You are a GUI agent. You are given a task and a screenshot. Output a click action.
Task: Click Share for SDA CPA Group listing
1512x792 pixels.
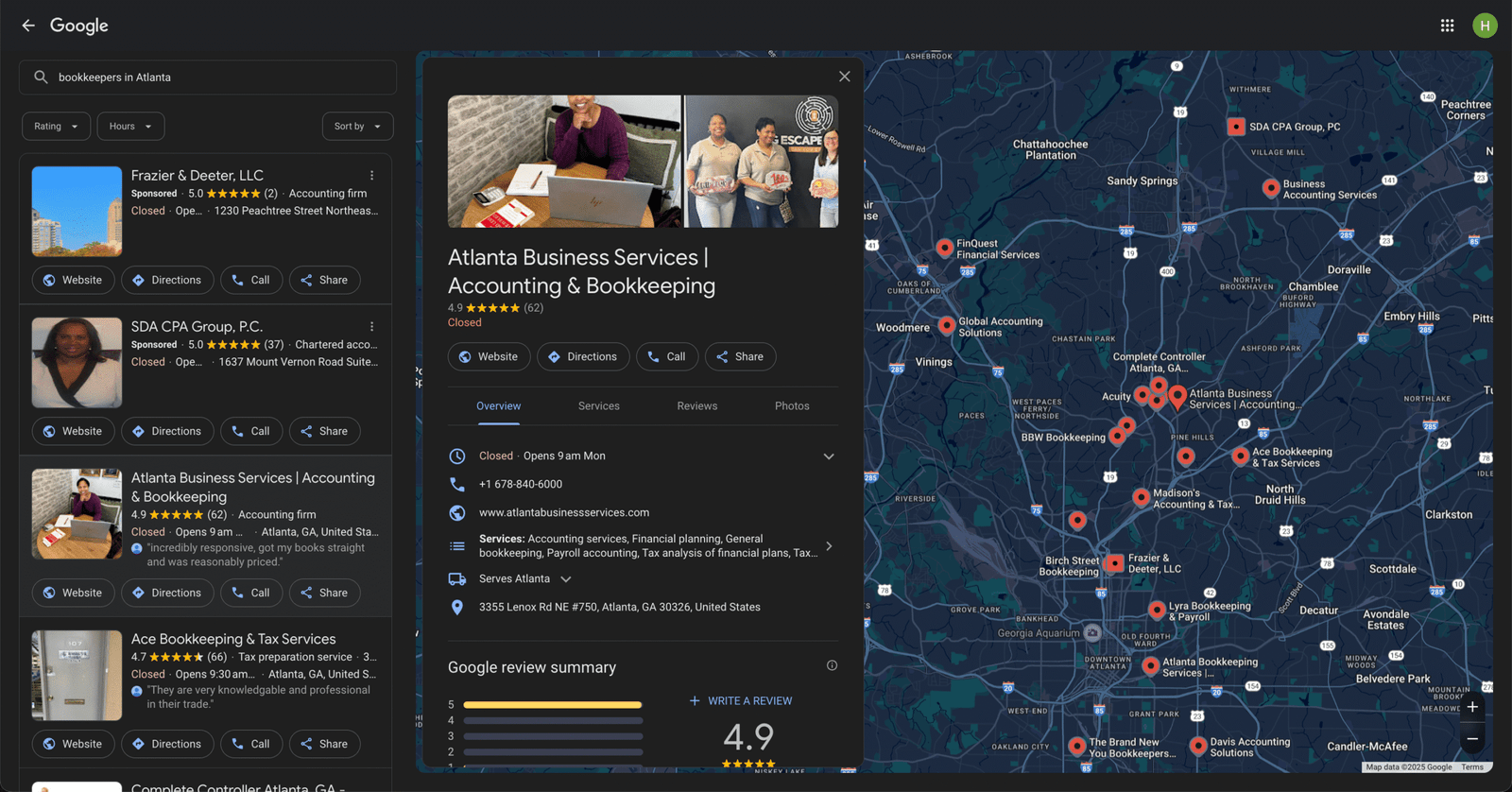click(325, 431)
